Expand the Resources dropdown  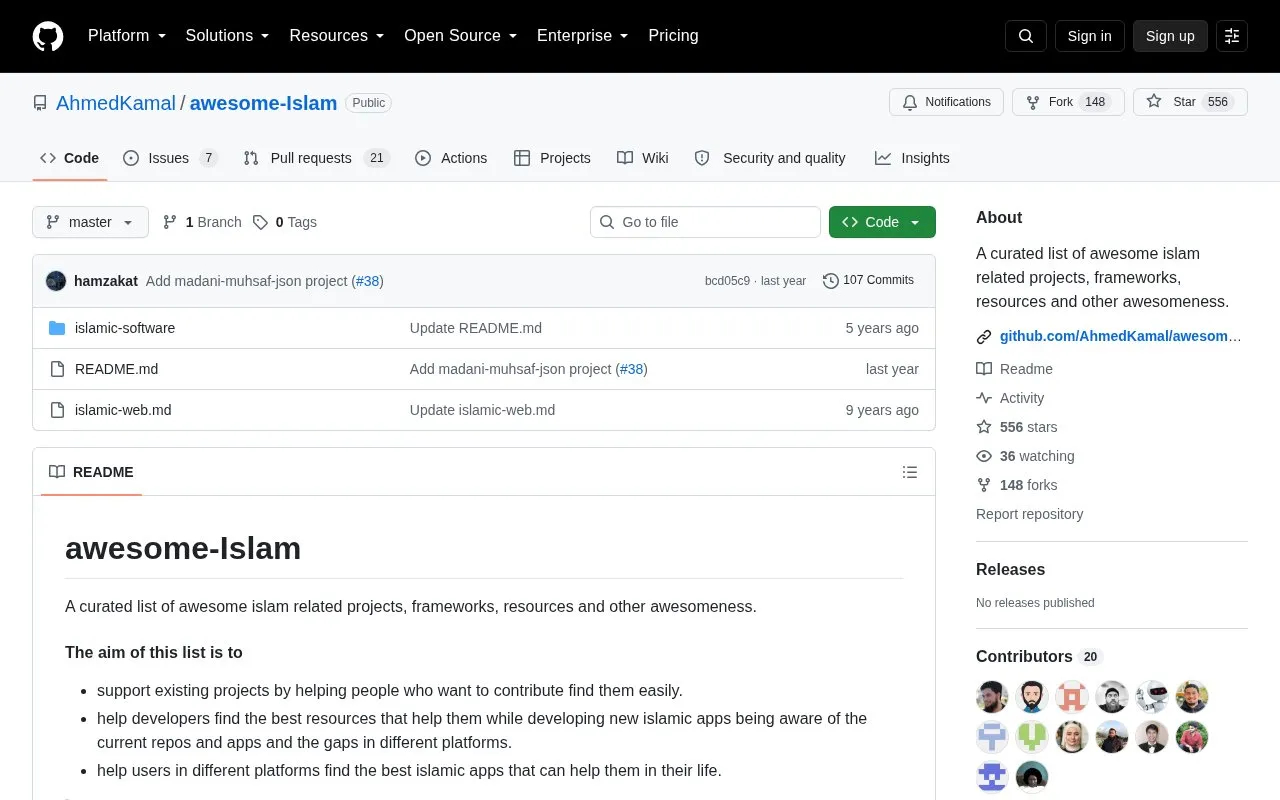[x=337, y=36]
